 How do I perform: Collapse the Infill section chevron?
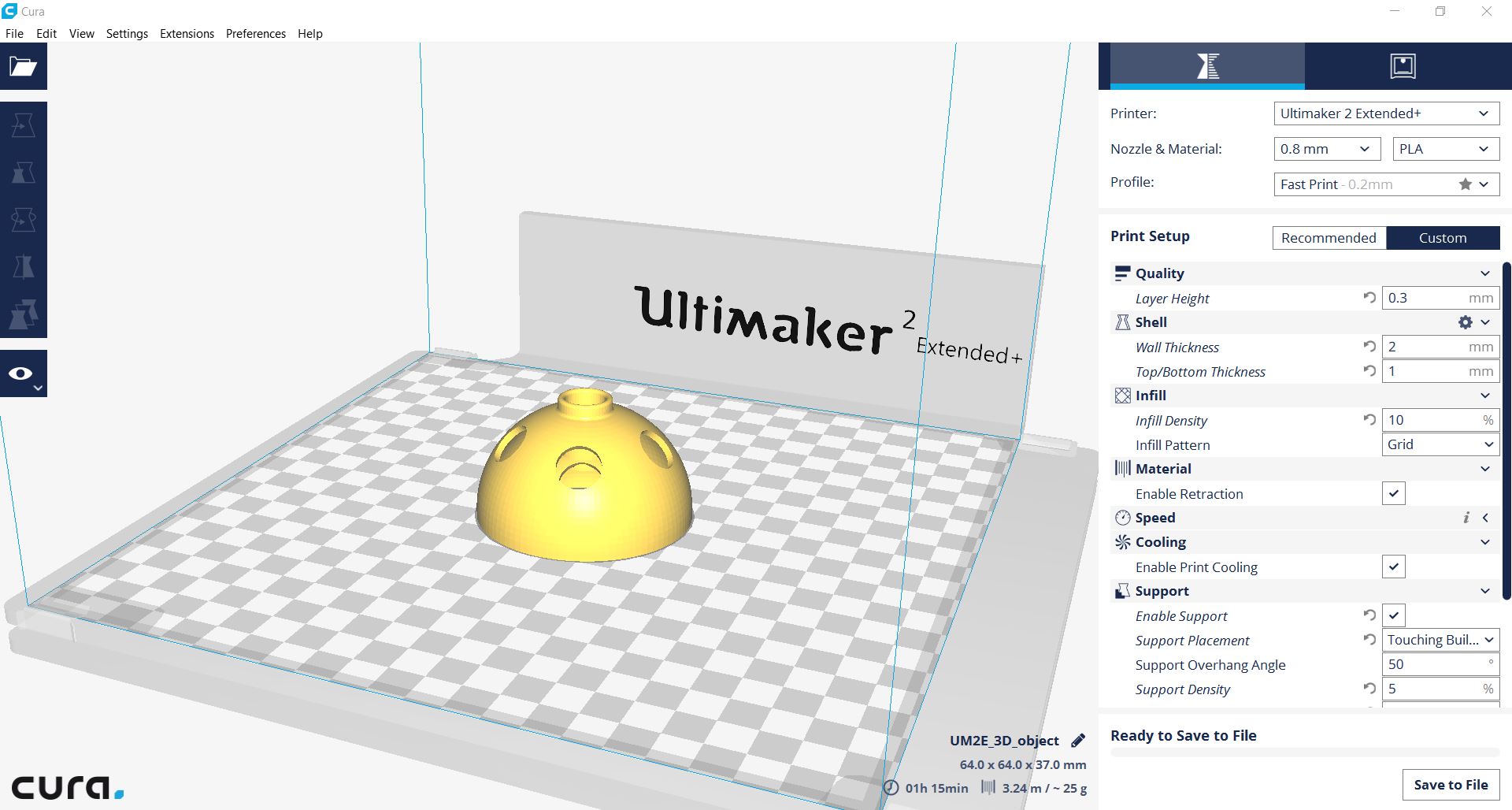pyautogui.click(x=1485, y=396)
